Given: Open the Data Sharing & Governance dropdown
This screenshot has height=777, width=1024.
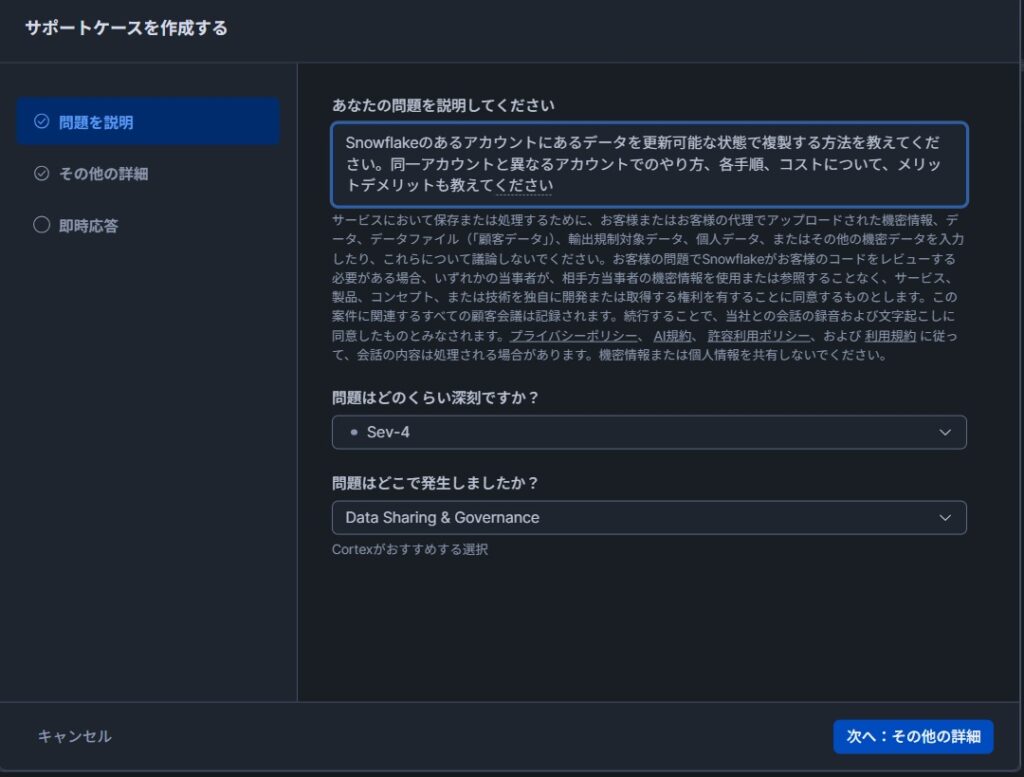Looking at the screenshot, I should click(x=649, y=518).
